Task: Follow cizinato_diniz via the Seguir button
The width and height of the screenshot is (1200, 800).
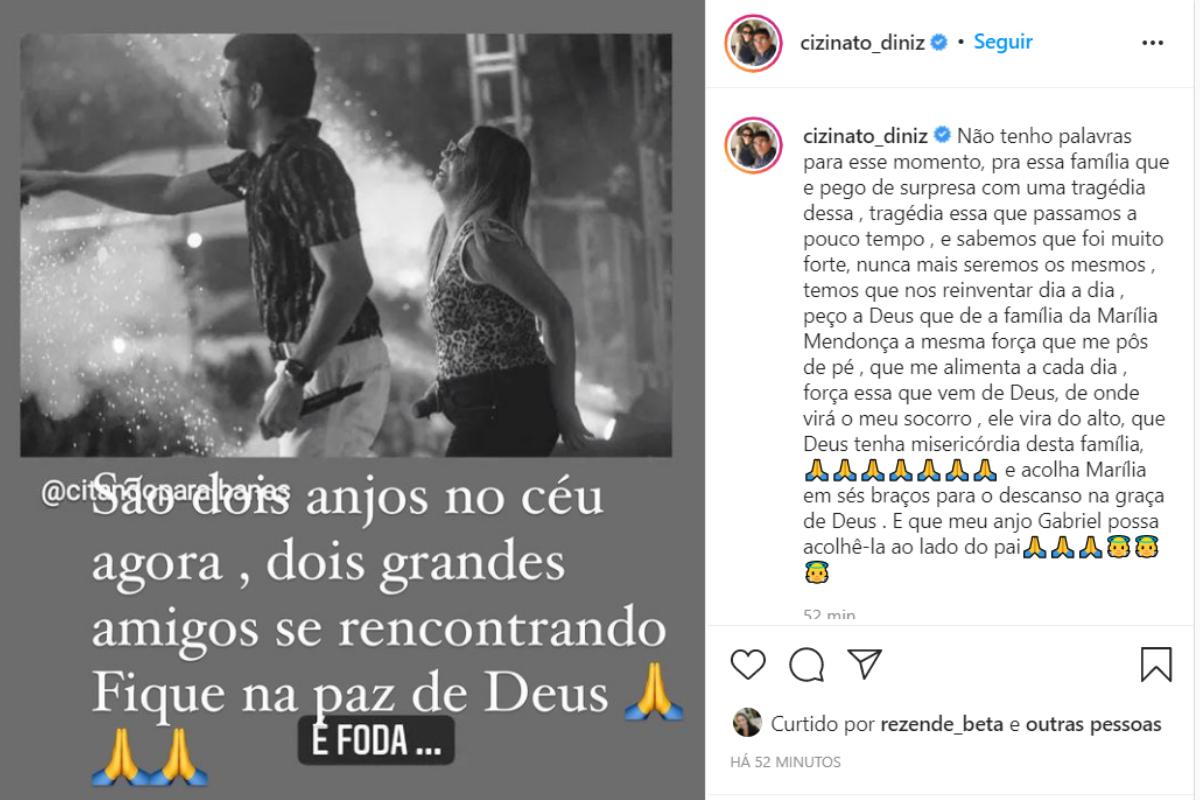Action: pyautogui.click(x=1003, y=42)
